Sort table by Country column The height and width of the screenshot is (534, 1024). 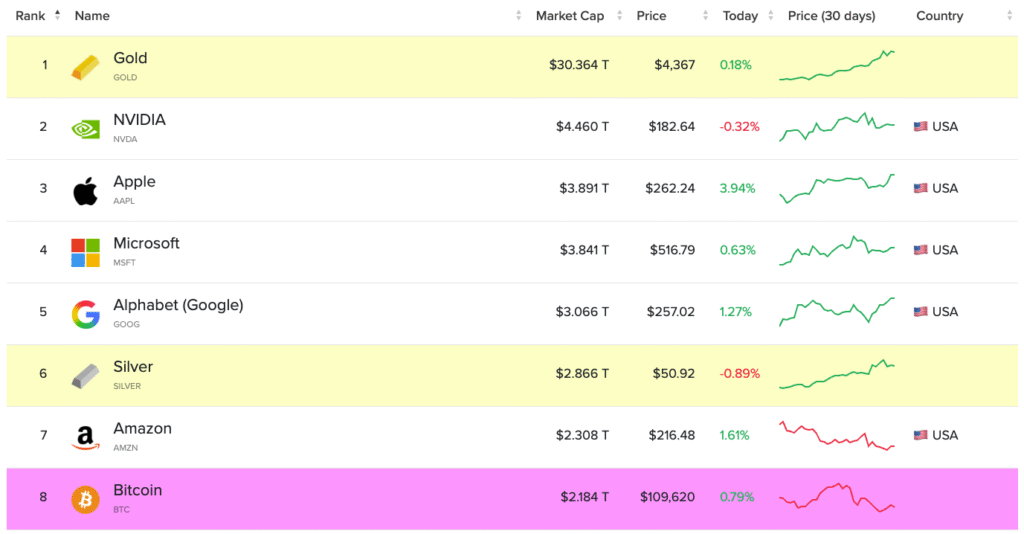point(939,16)
